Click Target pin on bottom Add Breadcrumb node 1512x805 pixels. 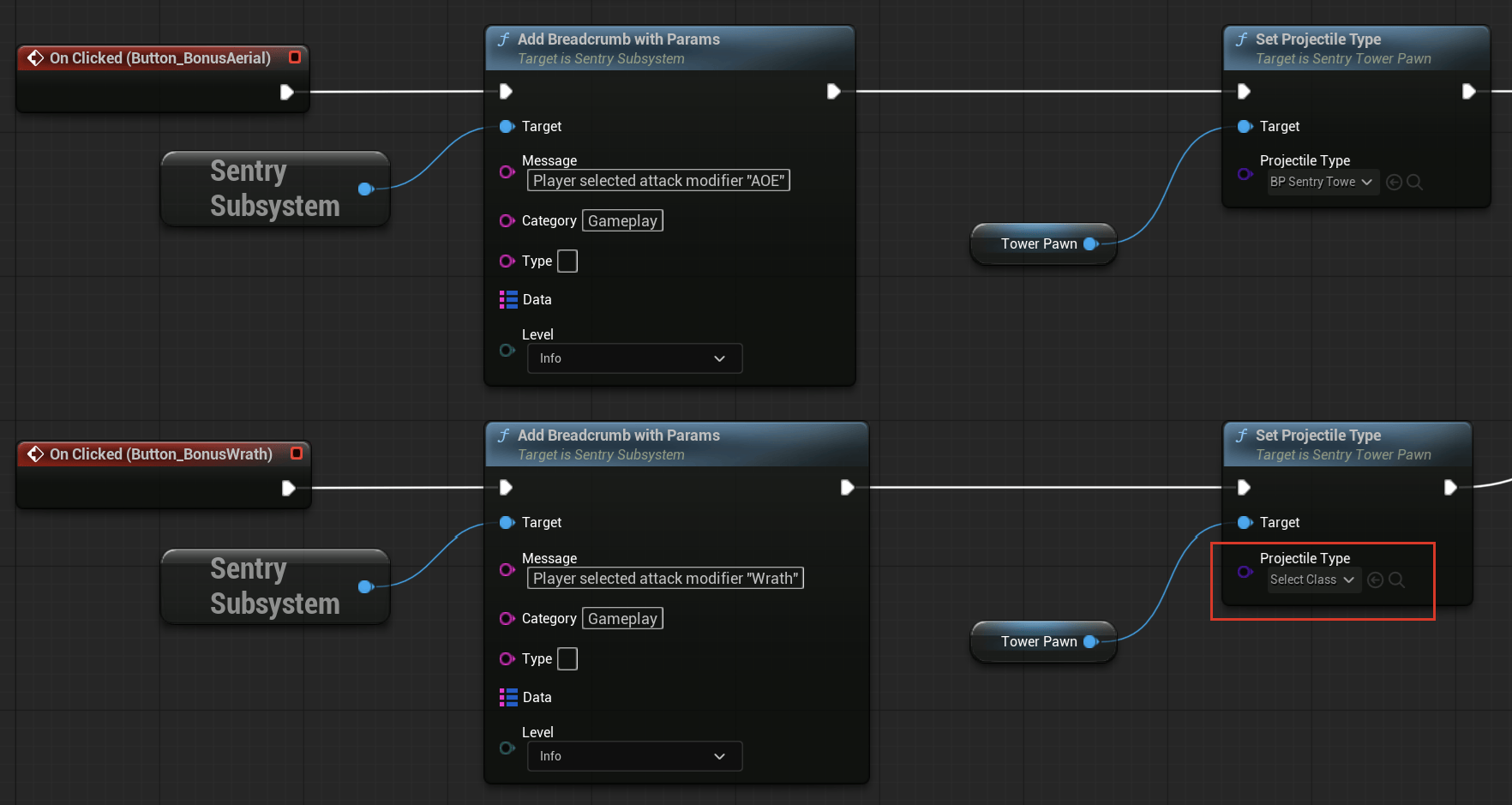(507, 522)
